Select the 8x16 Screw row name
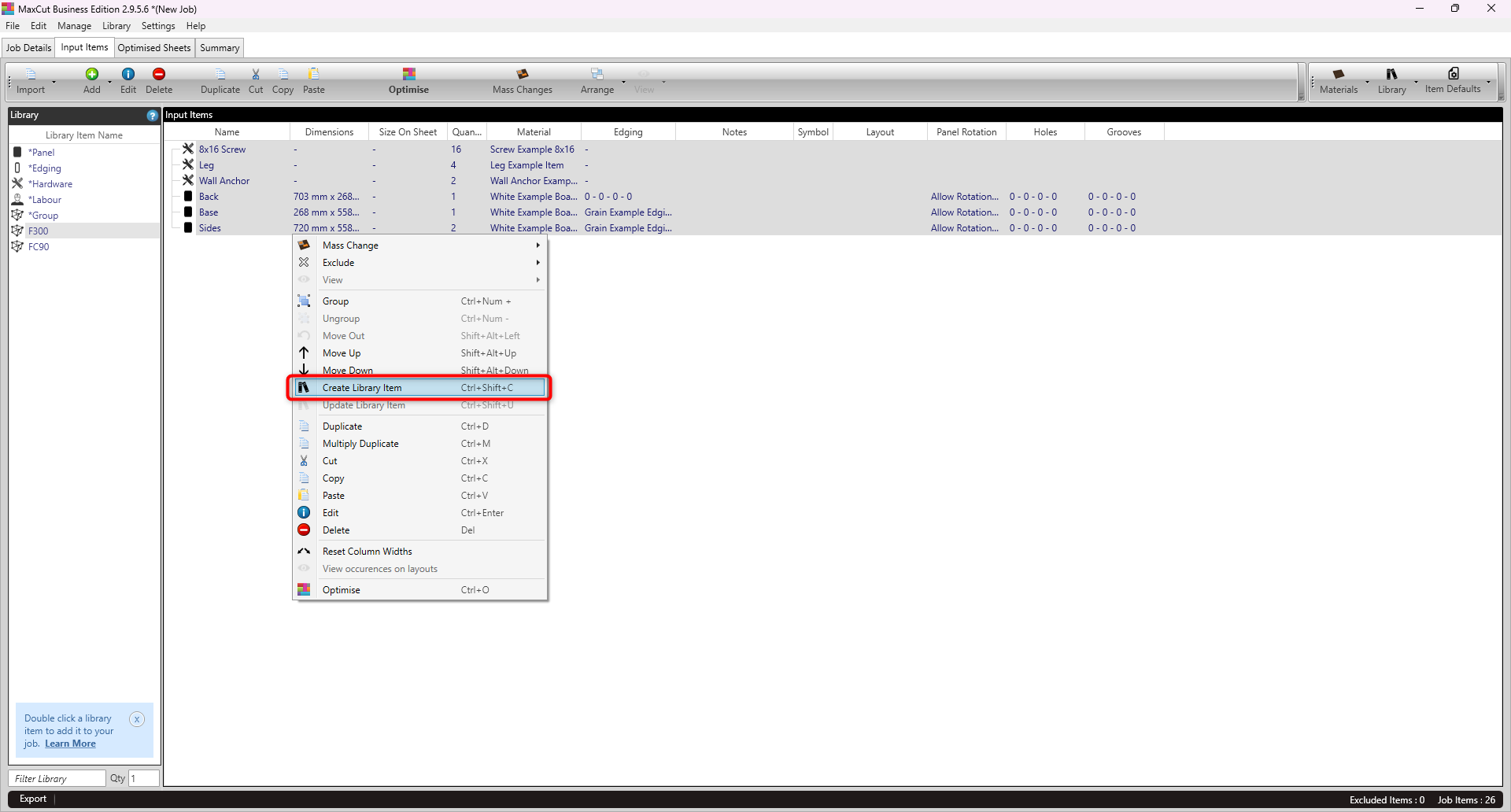1511x812 pixels. pyautogui.click(x=222, y=149)
